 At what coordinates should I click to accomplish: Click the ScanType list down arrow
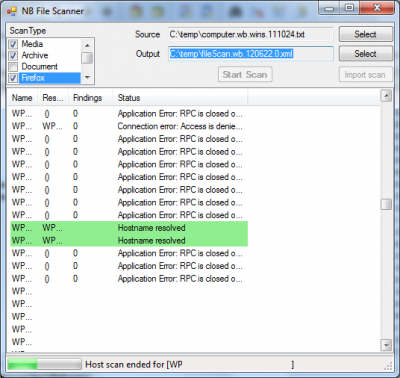click(87, 77)
